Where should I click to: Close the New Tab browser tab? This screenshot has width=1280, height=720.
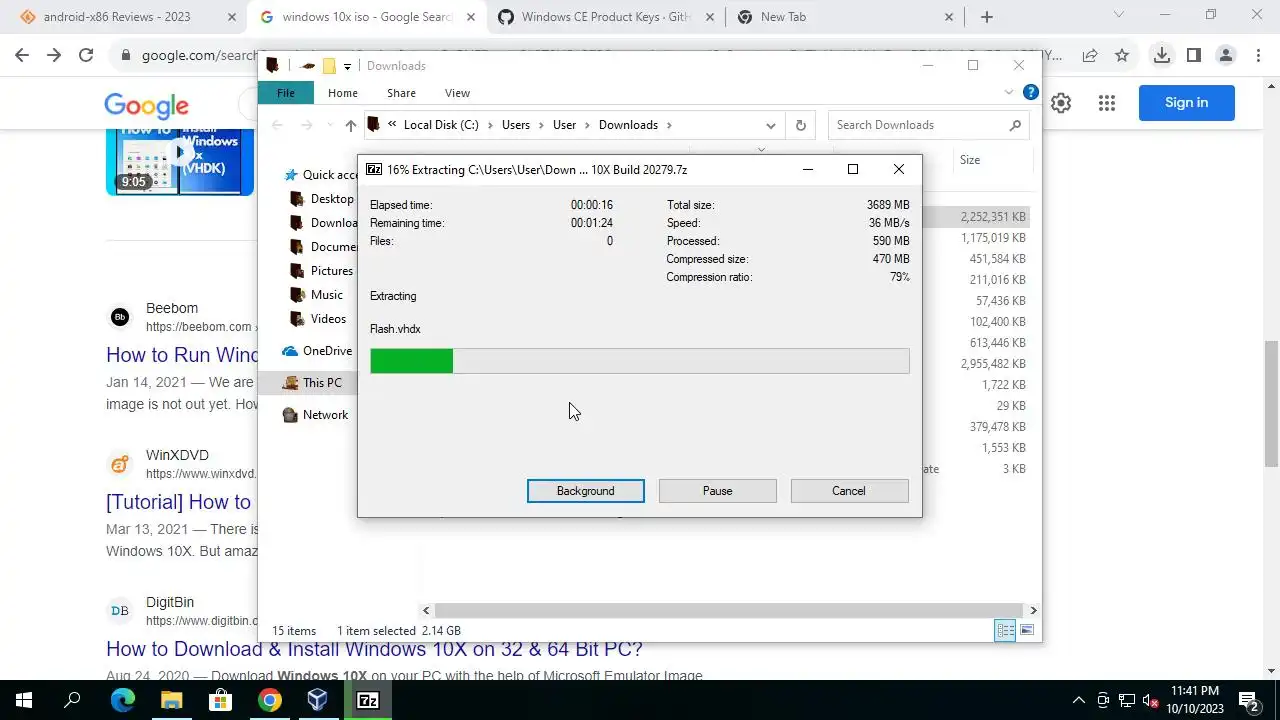pos(949,17)
